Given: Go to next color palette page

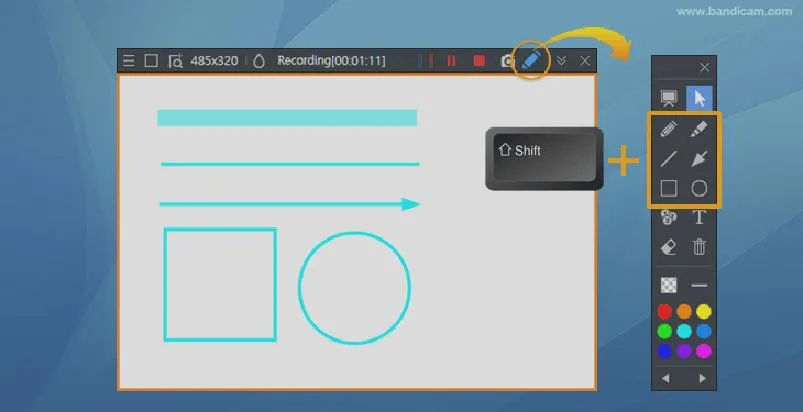Looking at the screenshot, I should click(702, 378).
